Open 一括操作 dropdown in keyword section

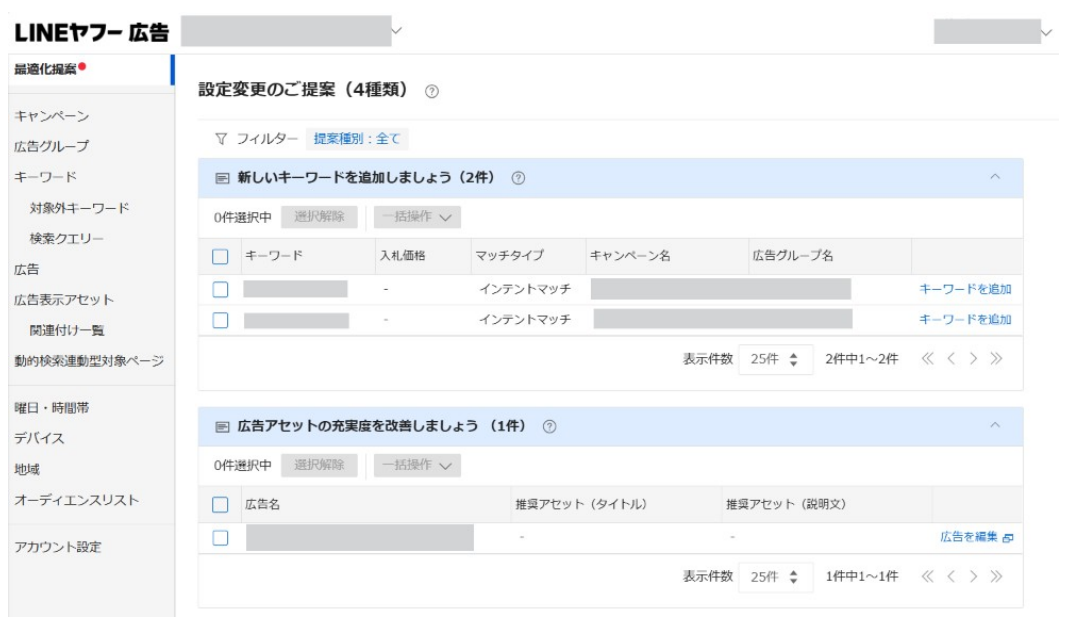[417, 217]
